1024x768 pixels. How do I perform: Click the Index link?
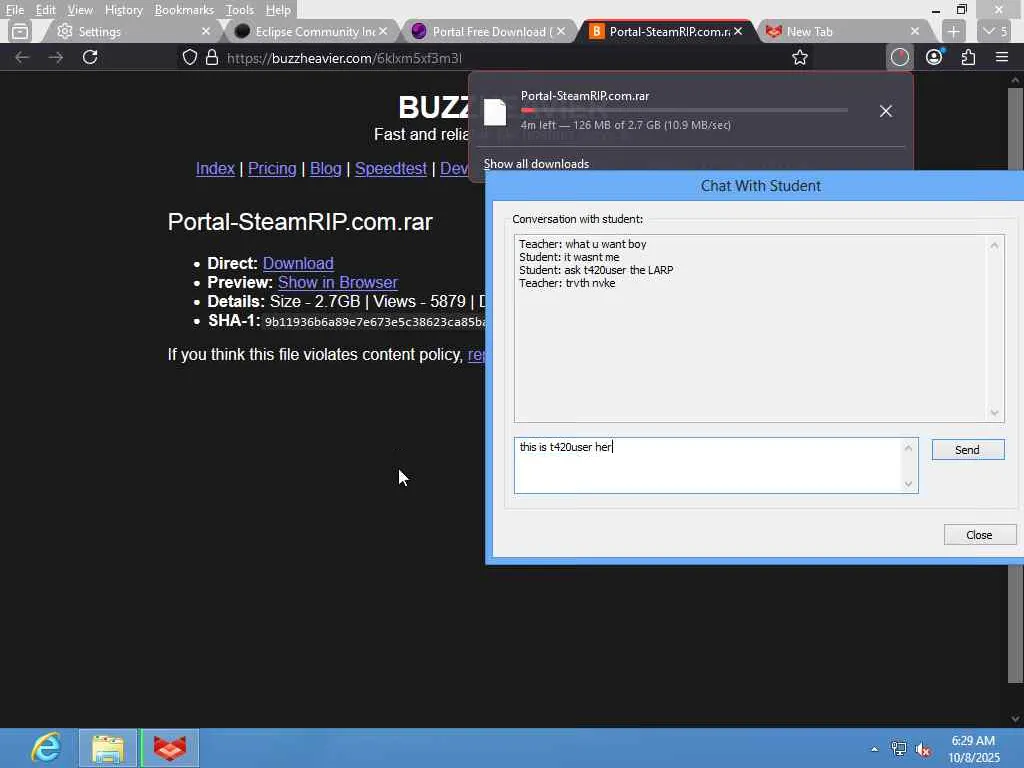[x=215, y=168]
